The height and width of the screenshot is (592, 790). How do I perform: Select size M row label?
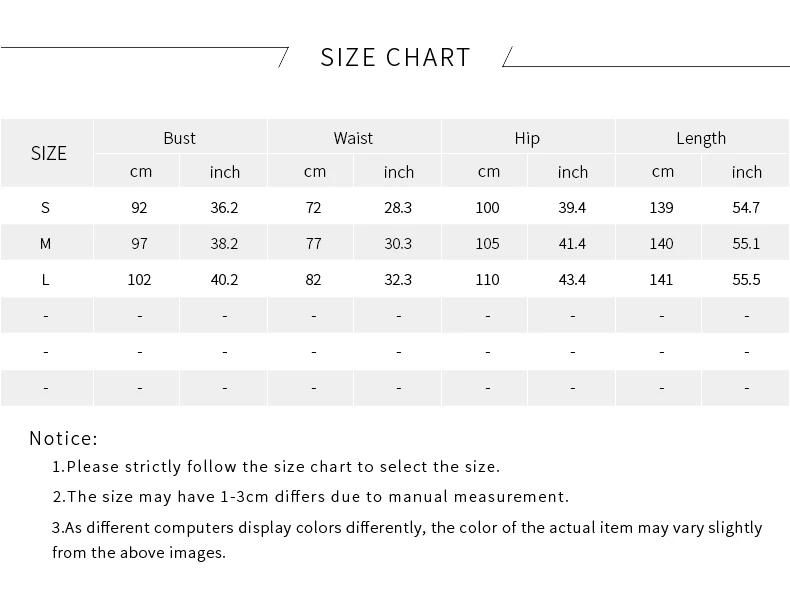(45, 244)
